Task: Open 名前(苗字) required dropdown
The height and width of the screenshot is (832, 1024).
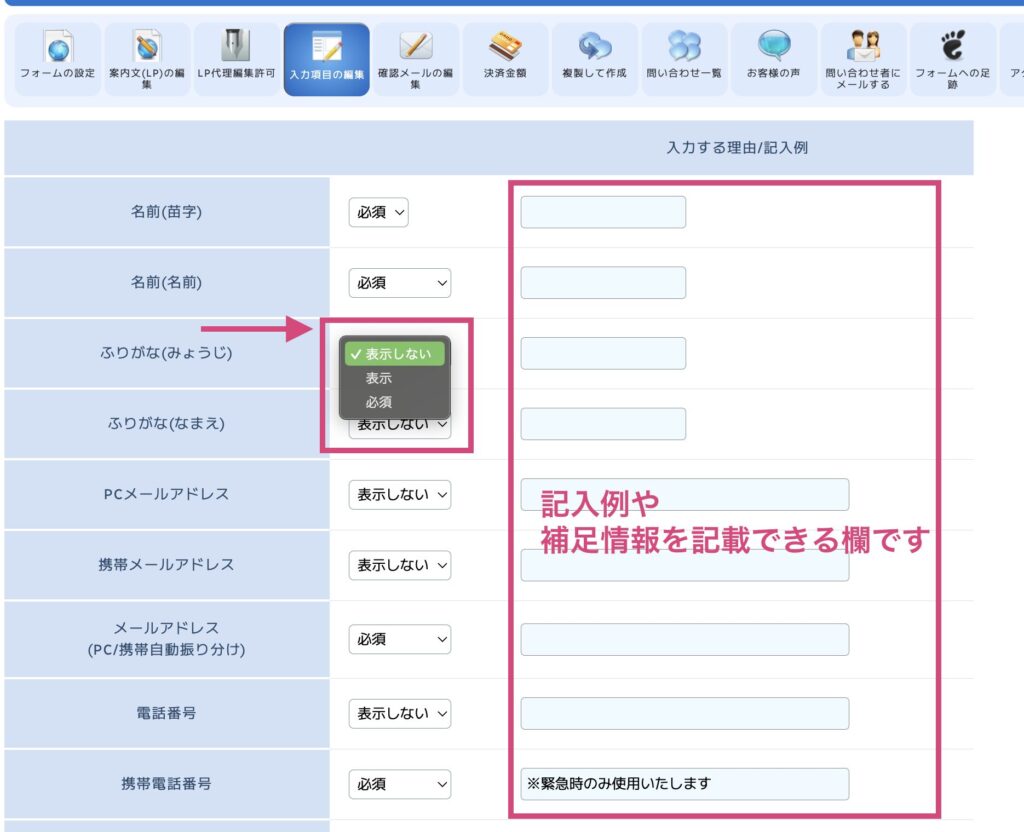Action: click(378, 212)
